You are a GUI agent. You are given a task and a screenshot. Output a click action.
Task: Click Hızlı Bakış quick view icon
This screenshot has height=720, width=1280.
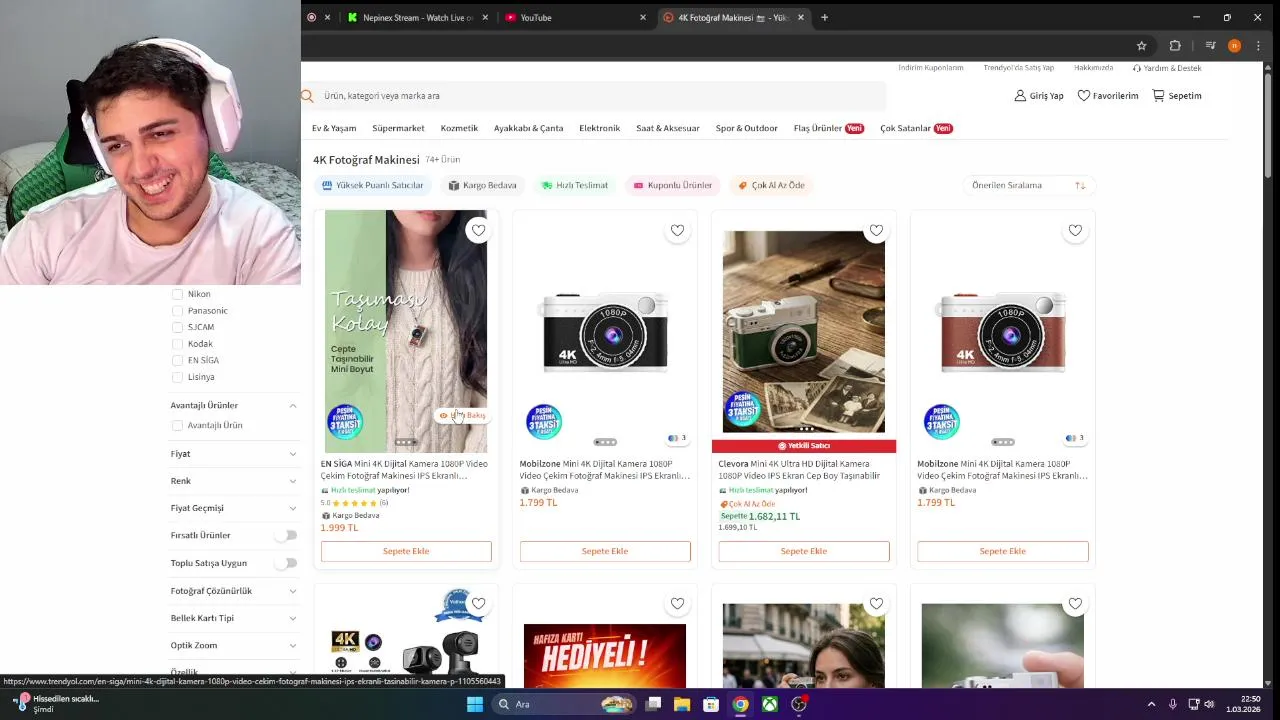pos(462,415)
